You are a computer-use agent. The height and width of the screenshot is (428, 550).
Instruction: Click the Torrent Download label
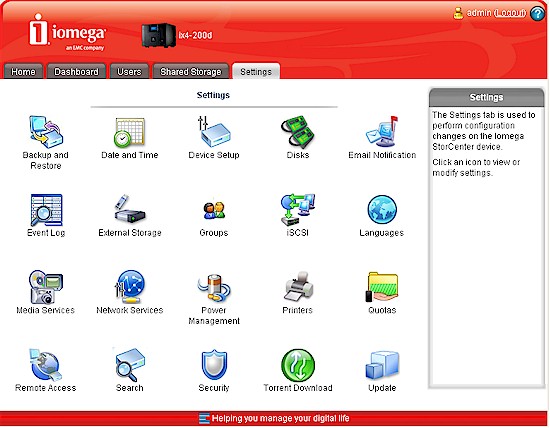(298, 388)
